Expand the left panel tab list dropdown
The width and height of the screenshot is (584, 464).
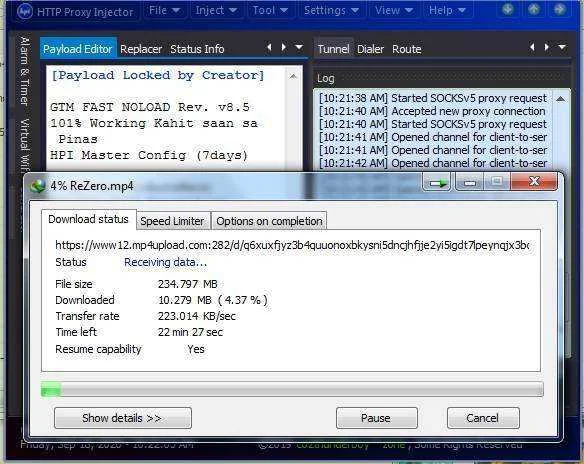[x=299, y=47]
